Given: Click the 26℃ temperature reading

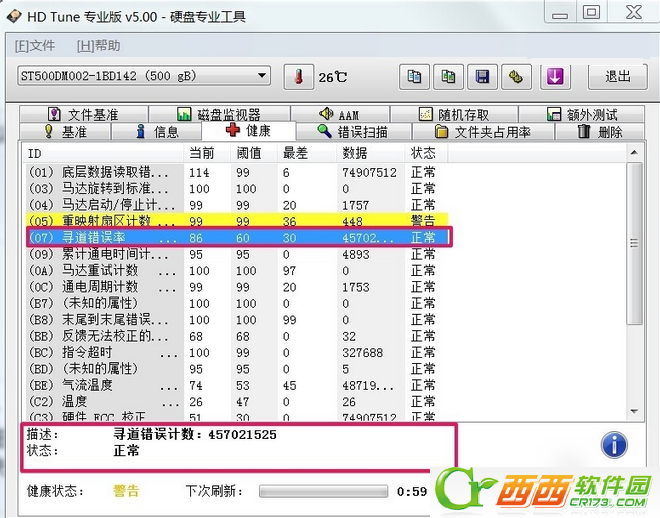Looking at the screenshot, I should (333, 77).
